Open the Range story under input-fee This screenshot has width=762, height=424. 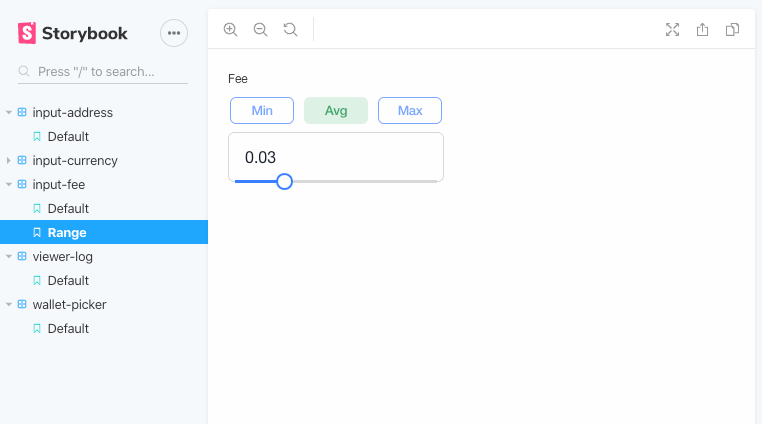(x=104, y=232)
